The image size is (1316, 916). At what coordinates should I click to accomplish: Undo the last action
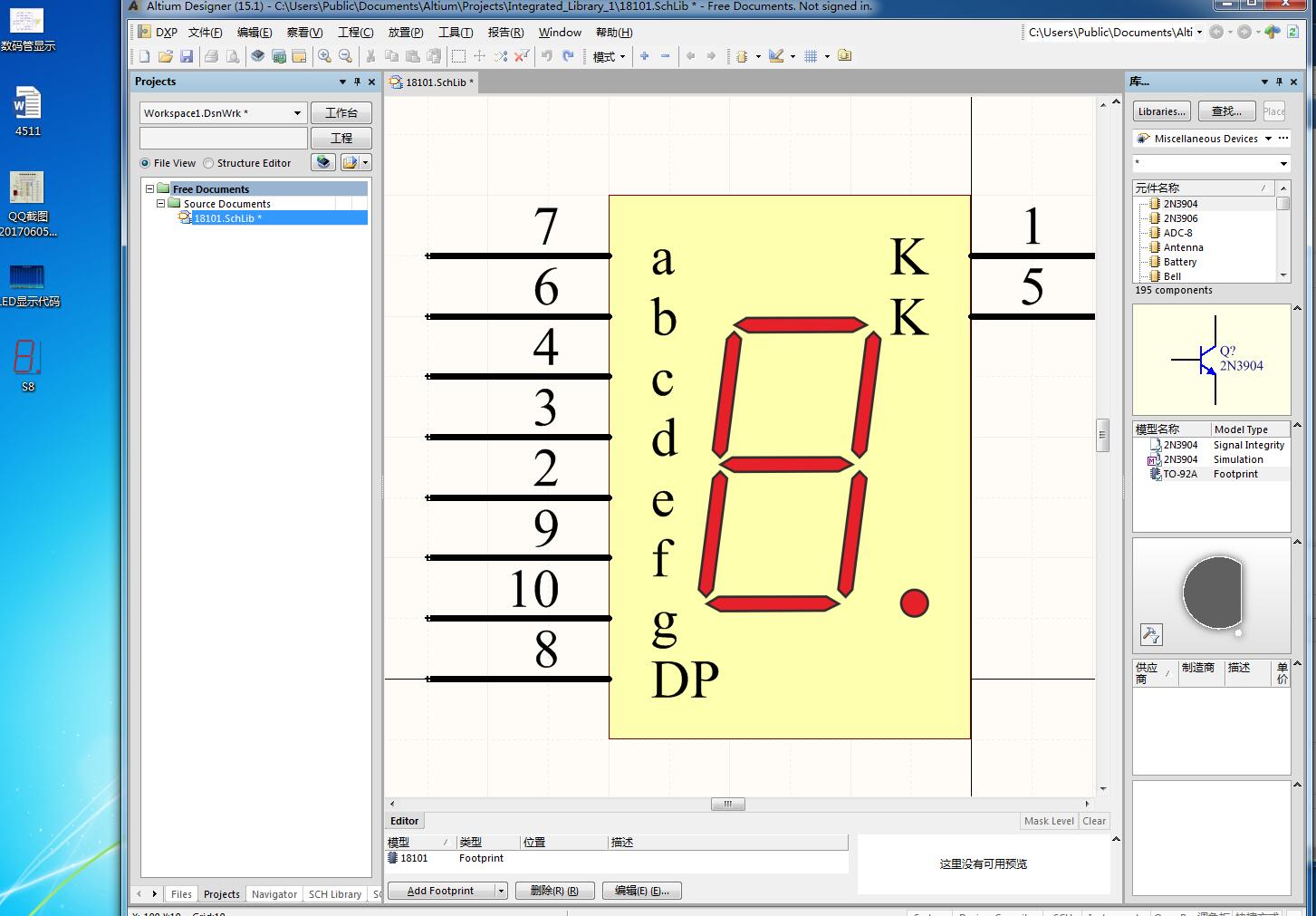click(546, 56)
